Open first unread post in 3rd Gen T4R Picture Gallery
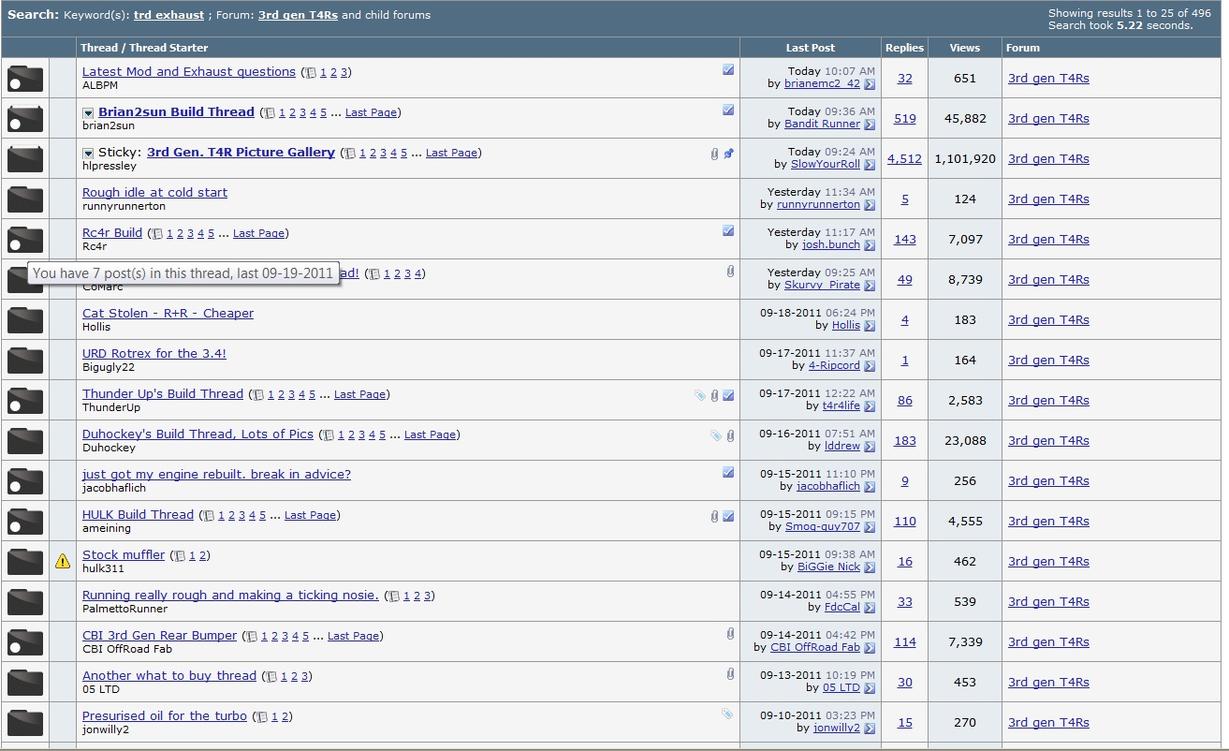 coord(88,153)
